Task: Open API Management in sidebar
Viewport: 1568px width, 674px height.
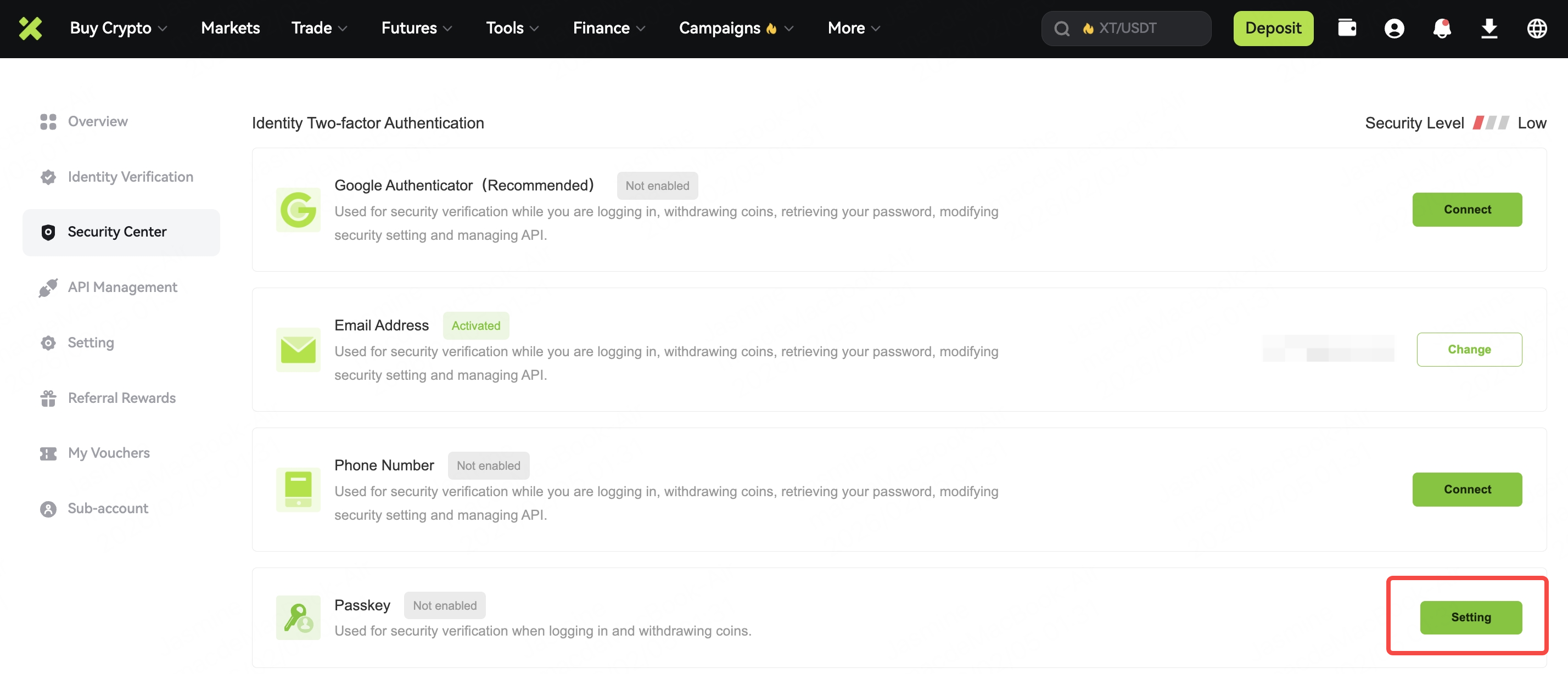Action: (x=122, y=287)
